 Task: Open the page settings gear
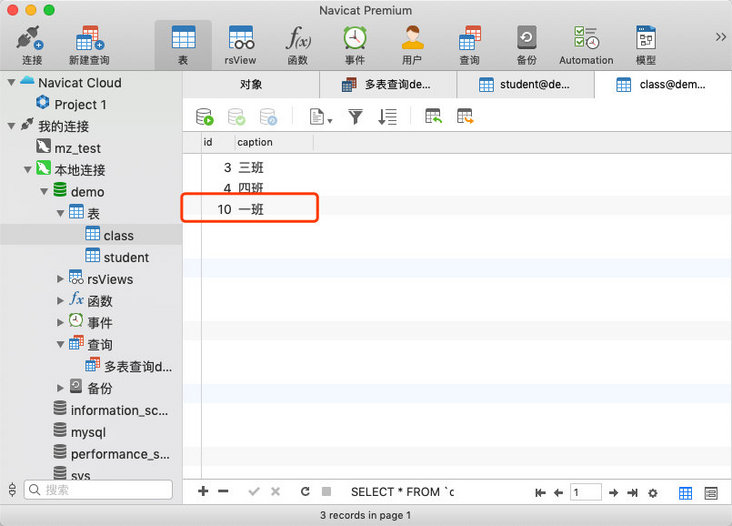click(x=653, y=493)
